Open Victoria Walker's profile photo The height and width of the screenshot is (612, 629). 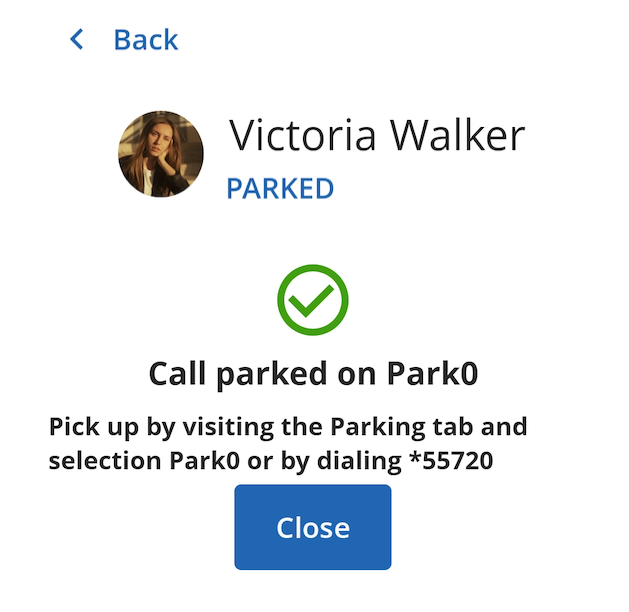[161, 154]
